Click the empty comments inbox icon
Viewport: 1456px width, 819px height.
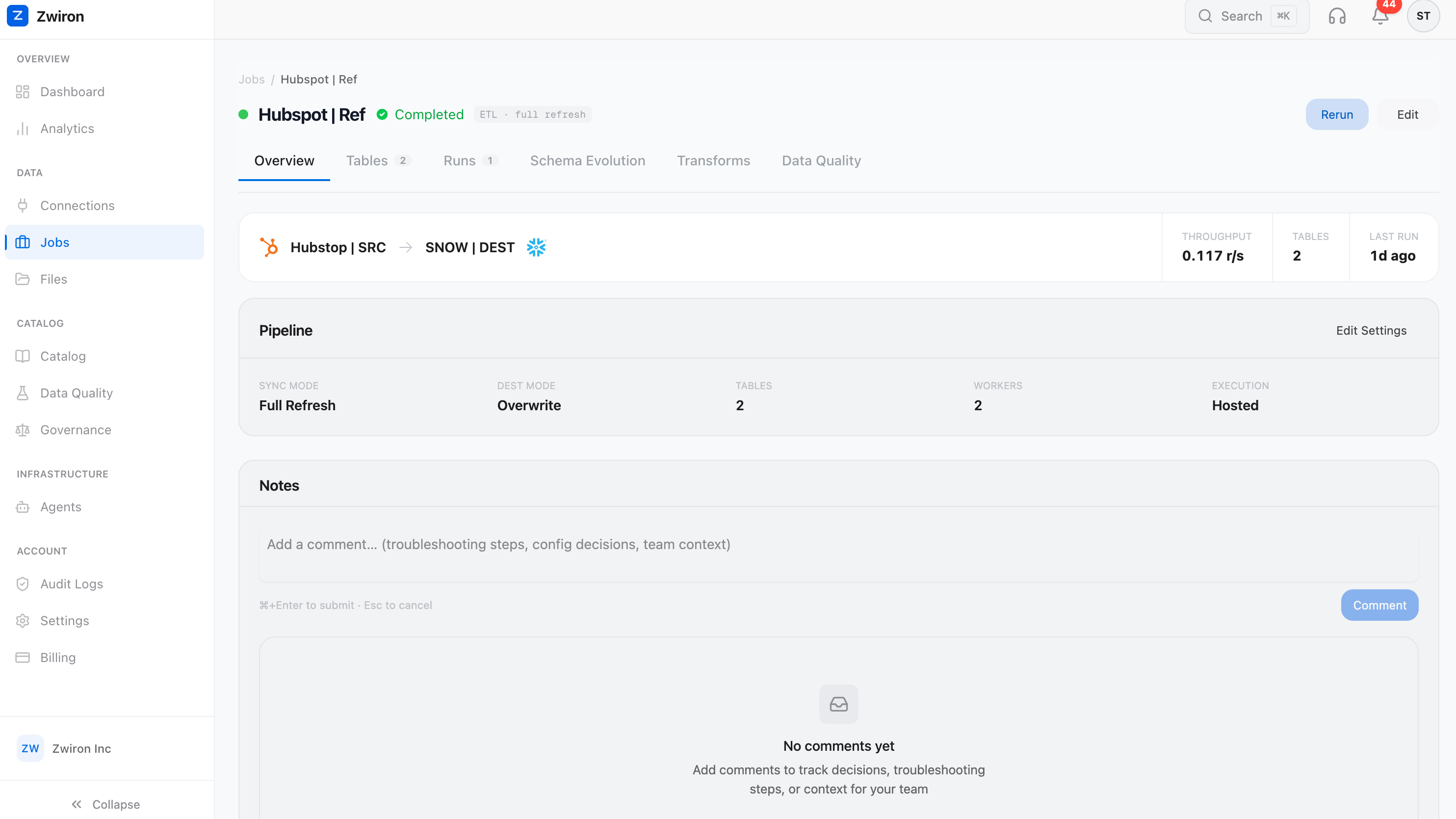(839, 704)
